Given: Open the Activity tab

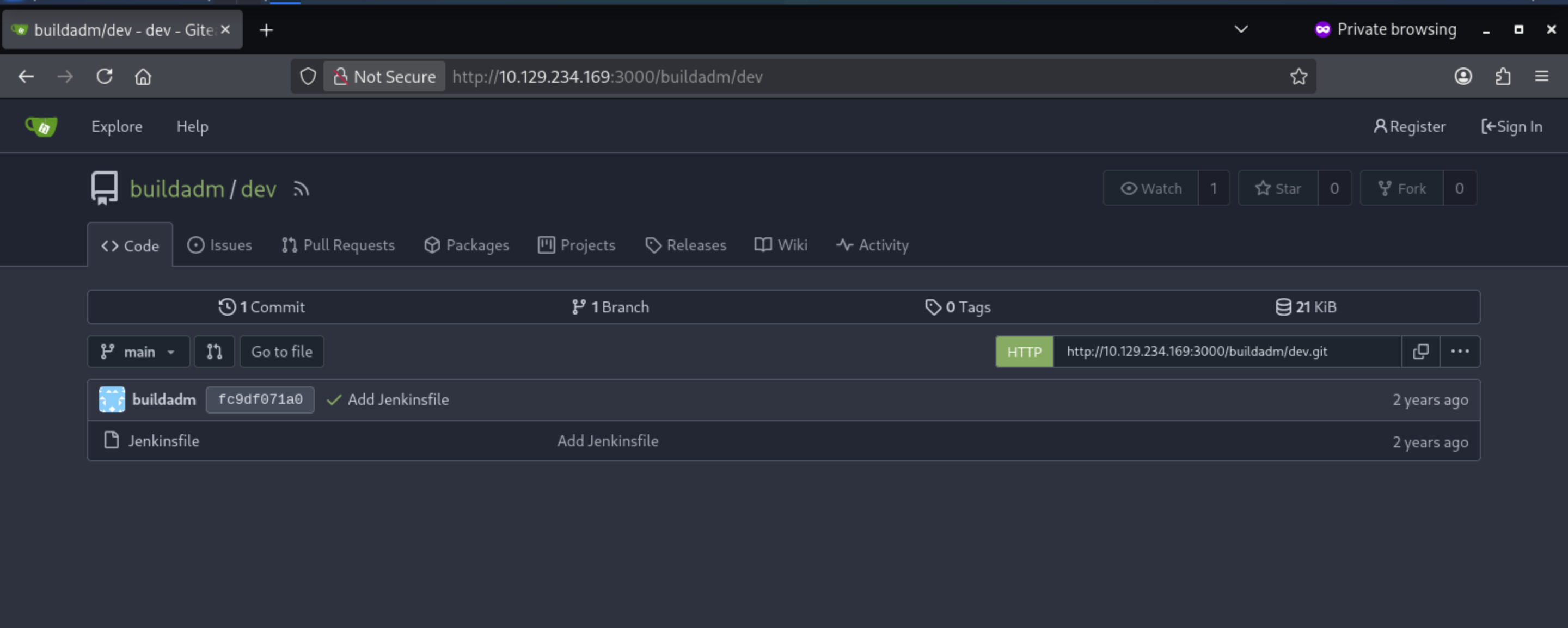Looking at the screenshot, I should tap(872, 245).
